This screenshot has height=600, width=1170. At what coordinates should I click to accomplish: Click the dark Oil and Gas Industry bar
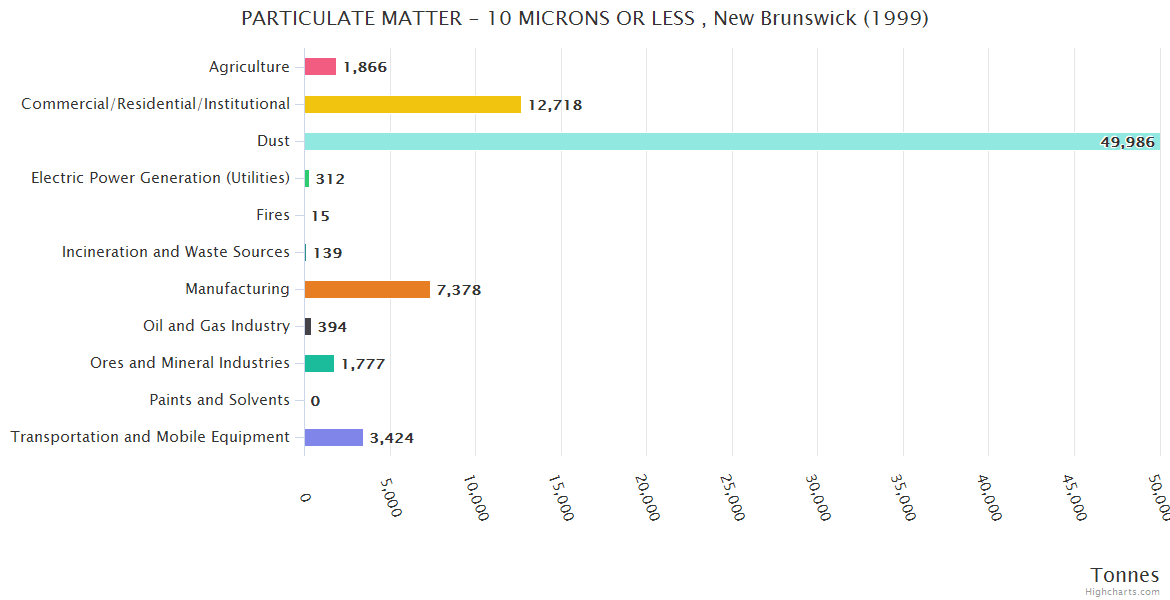pyautogui.click(x=308, y=326)
